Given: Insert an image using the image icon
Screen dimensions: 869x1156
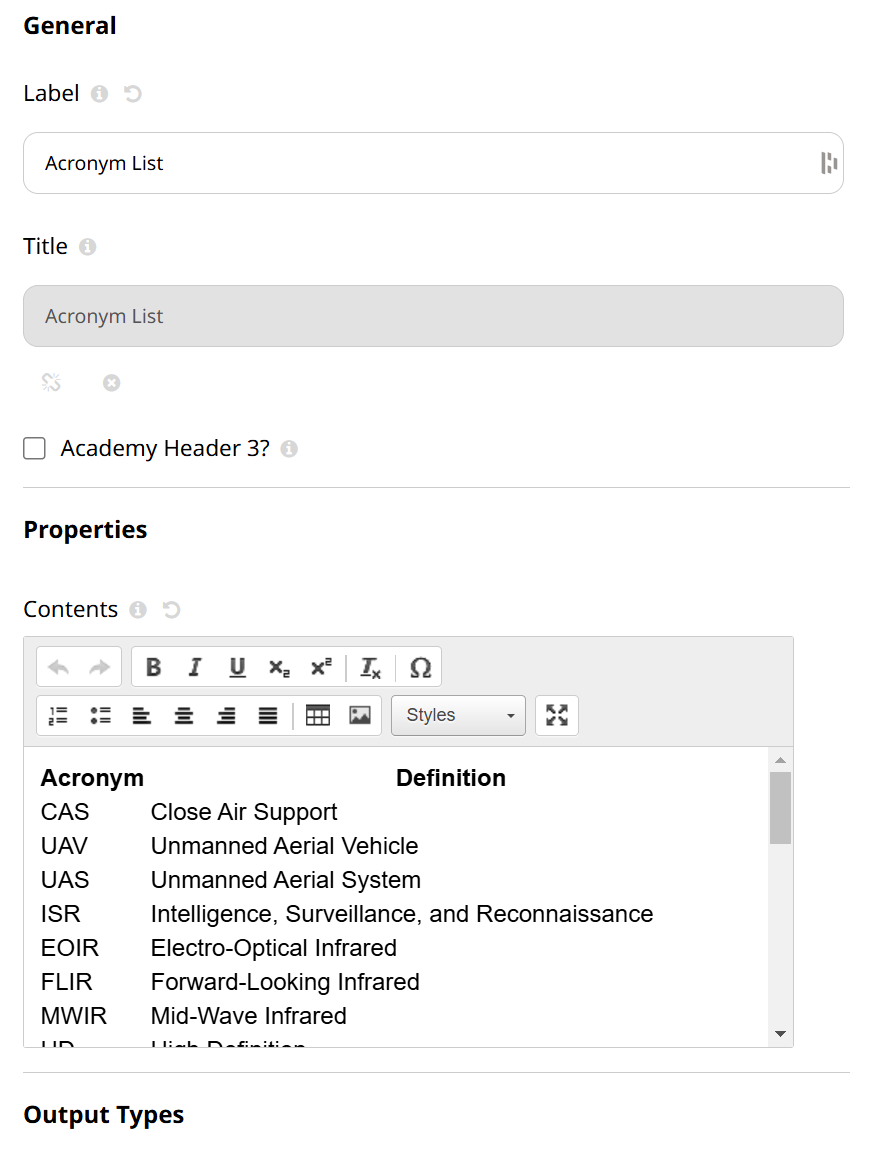Looking at the screenshot, I should [x=358, y=715].
